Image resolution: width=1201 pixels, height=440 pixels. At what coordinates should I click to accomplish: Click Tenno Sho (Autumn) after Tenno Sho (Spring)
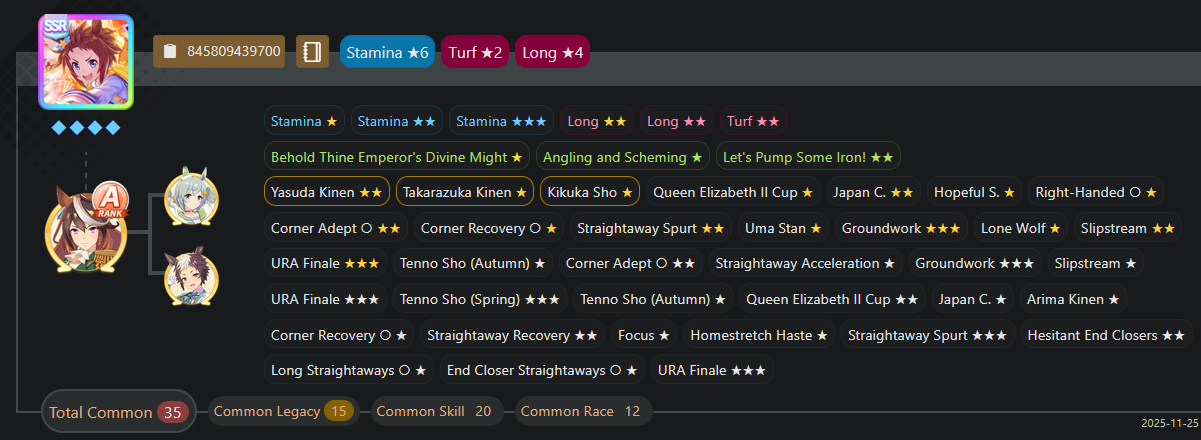click(x=653, y=299)
